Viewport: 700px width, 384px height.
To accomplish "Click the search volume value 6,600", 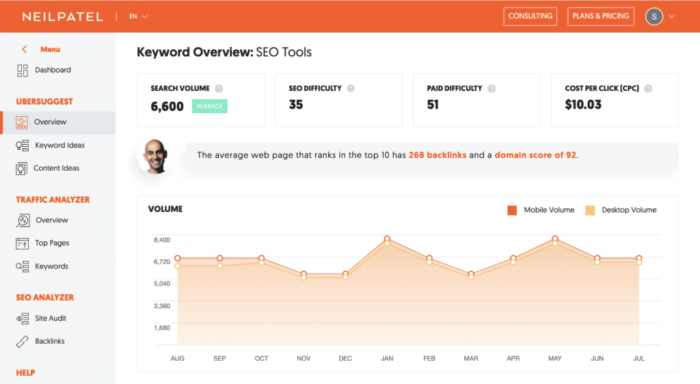I will (x=167, y=107).
